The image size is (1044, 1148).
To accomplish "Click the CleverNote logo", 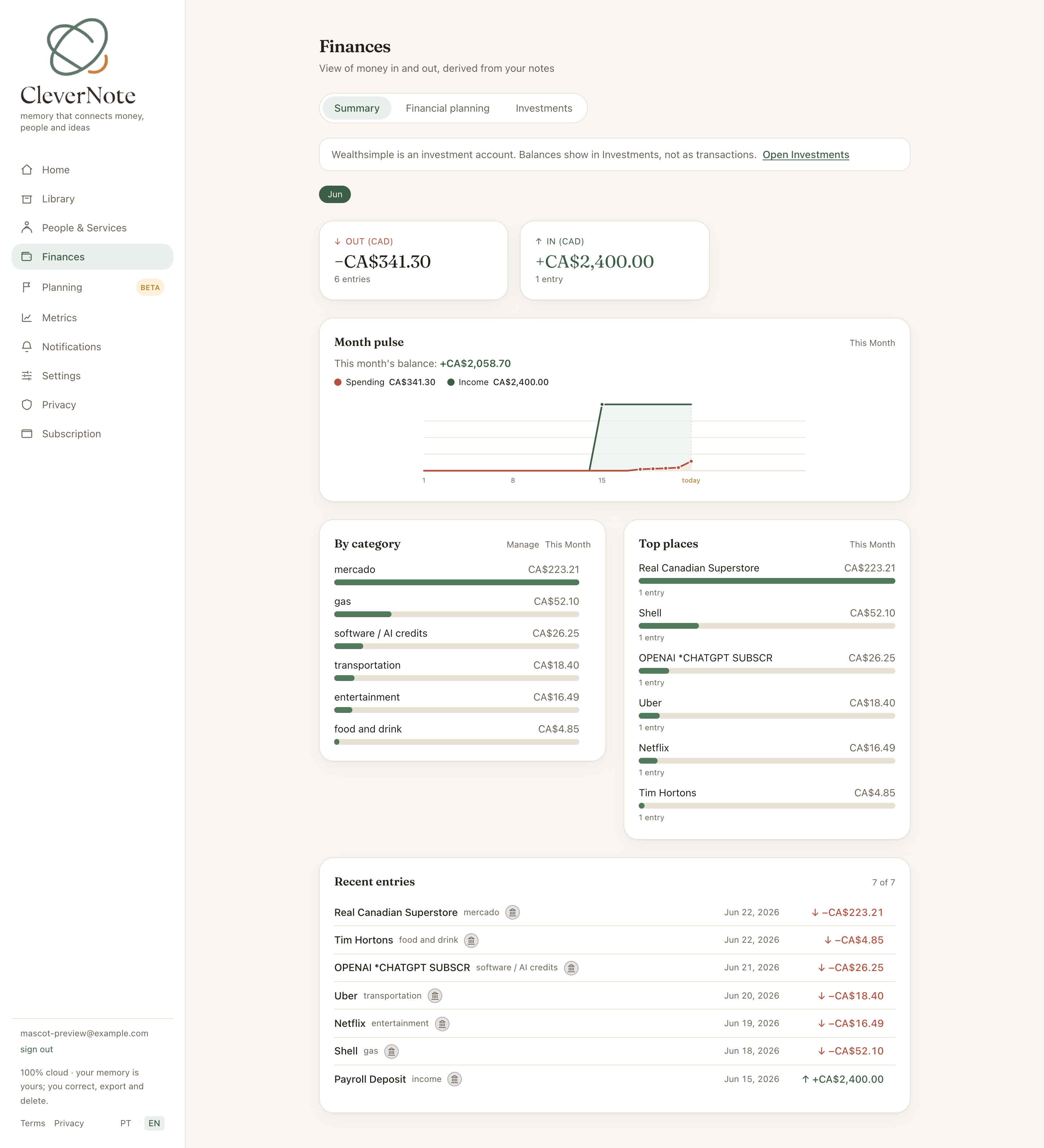I will coord(78,62).
